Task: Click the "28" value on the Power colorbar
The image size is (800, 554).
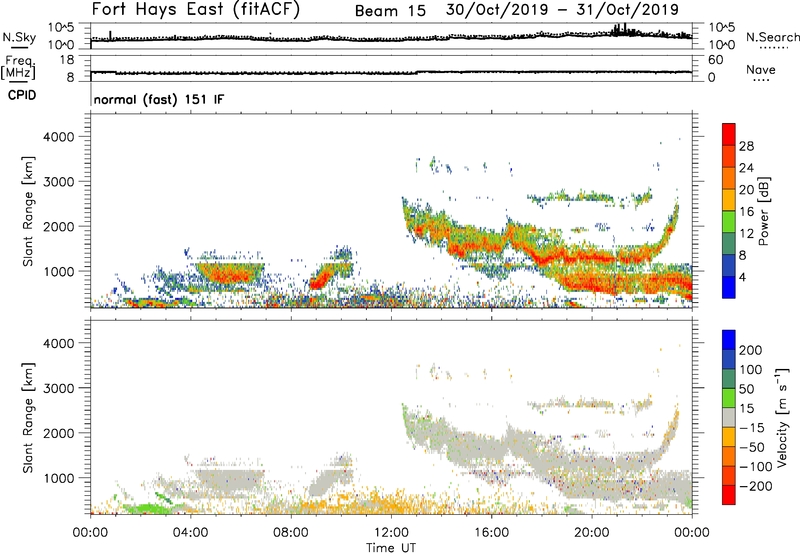Action: coord(746,146)
